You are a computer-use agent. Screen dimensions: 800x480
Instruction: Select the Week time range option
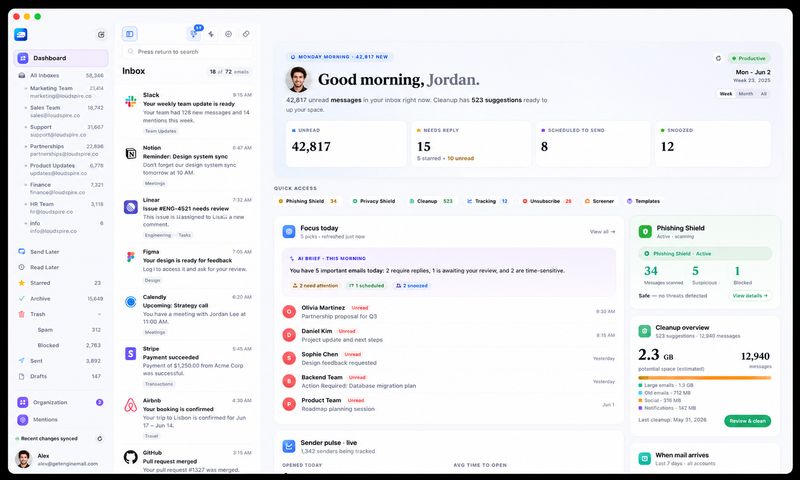point(726,94)
